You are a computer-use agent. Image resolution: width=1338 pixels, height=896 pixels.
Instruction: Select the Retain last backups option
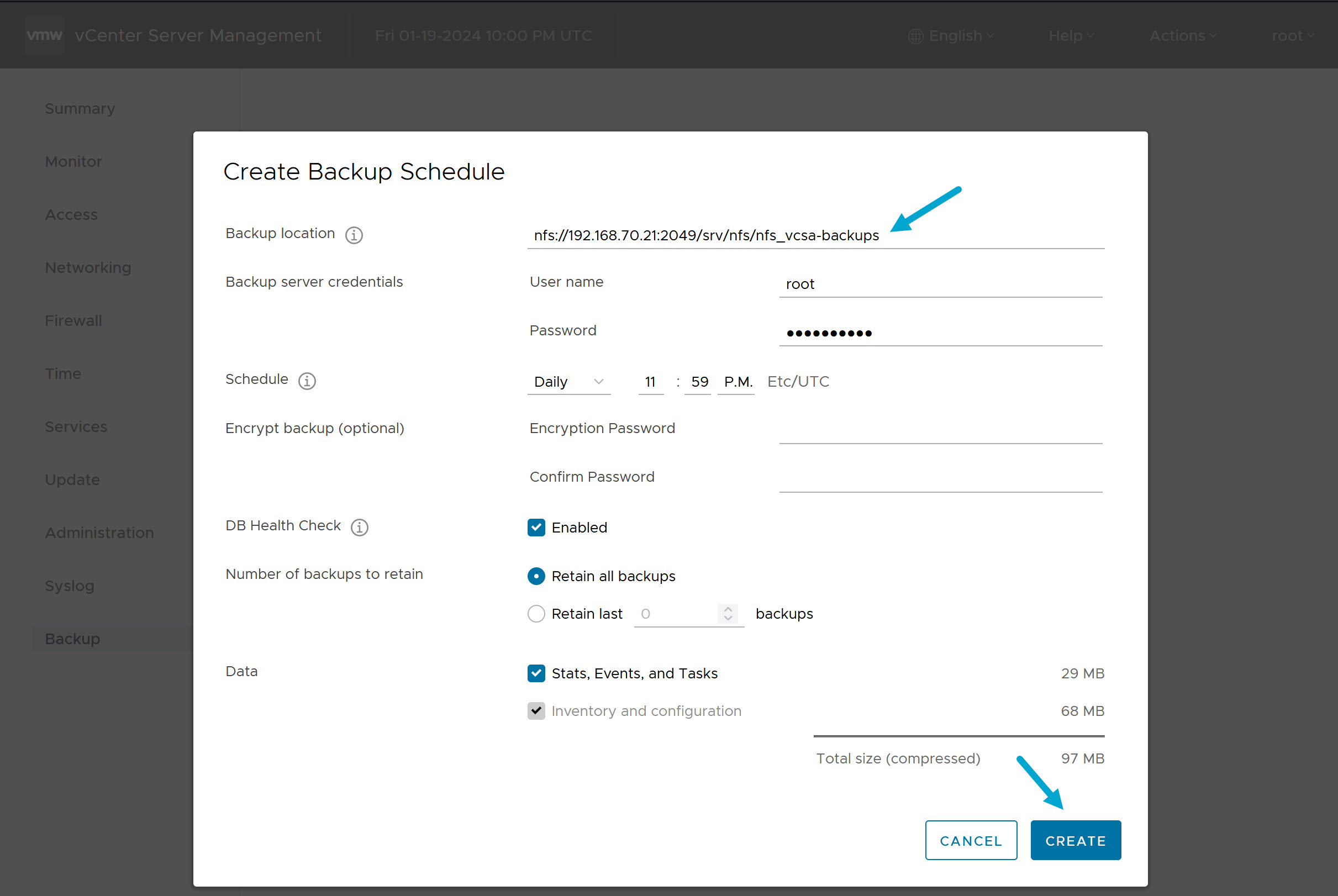536,614
